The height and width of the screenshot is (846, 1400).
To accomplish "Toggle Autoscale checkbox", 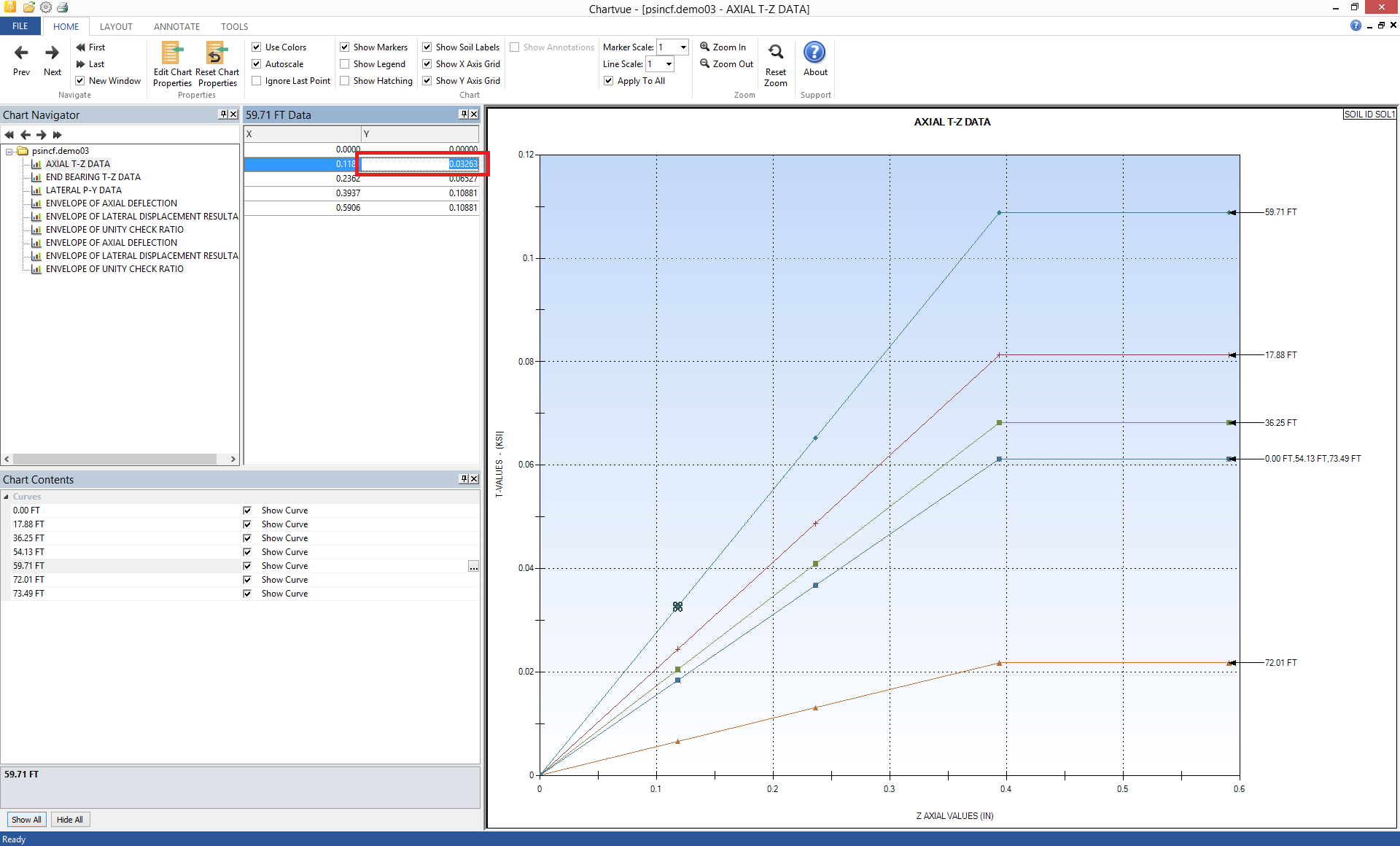I will click(257, 64).
